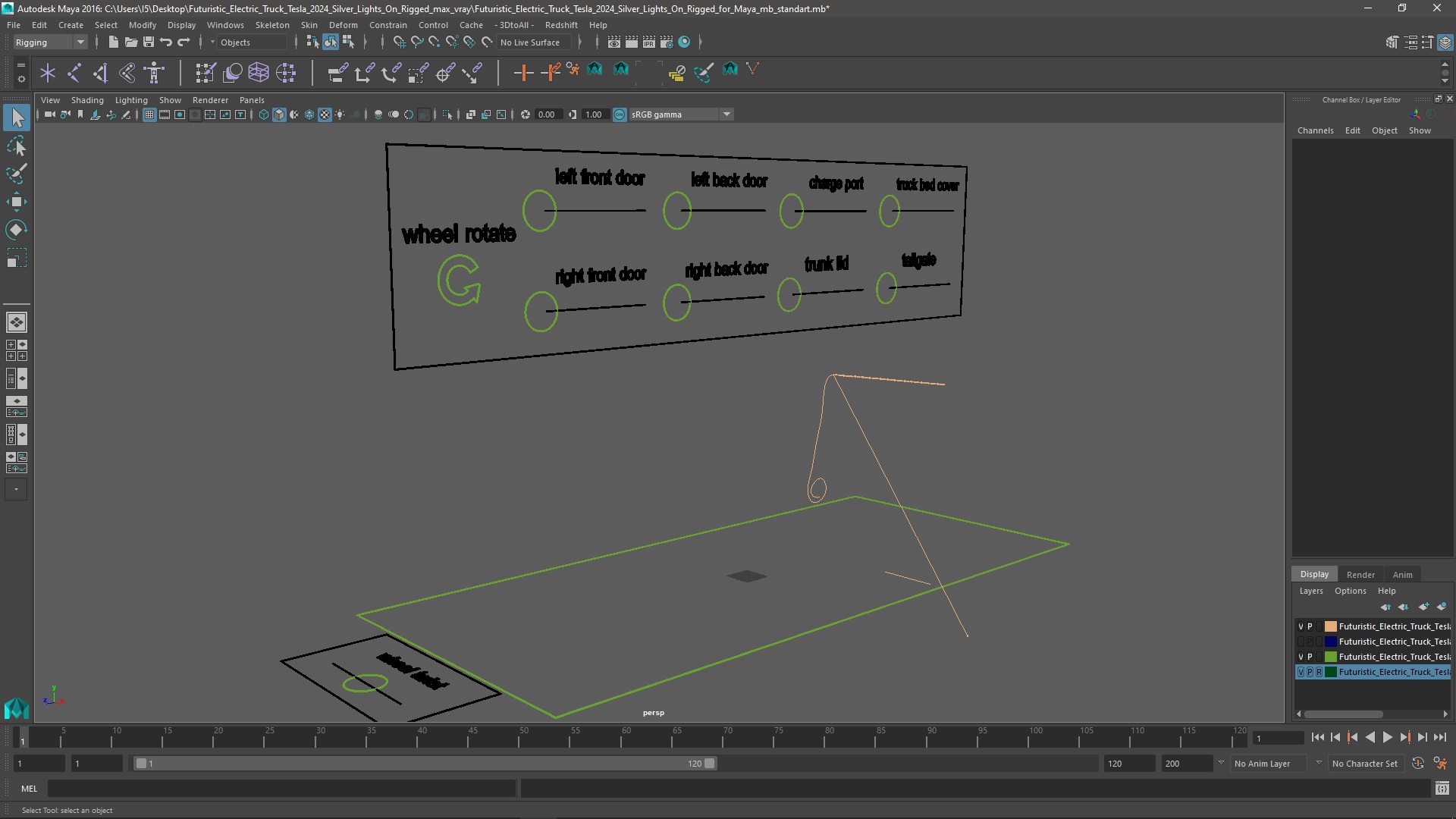Click Channels menu in Channel Box

click(1315, 130)
